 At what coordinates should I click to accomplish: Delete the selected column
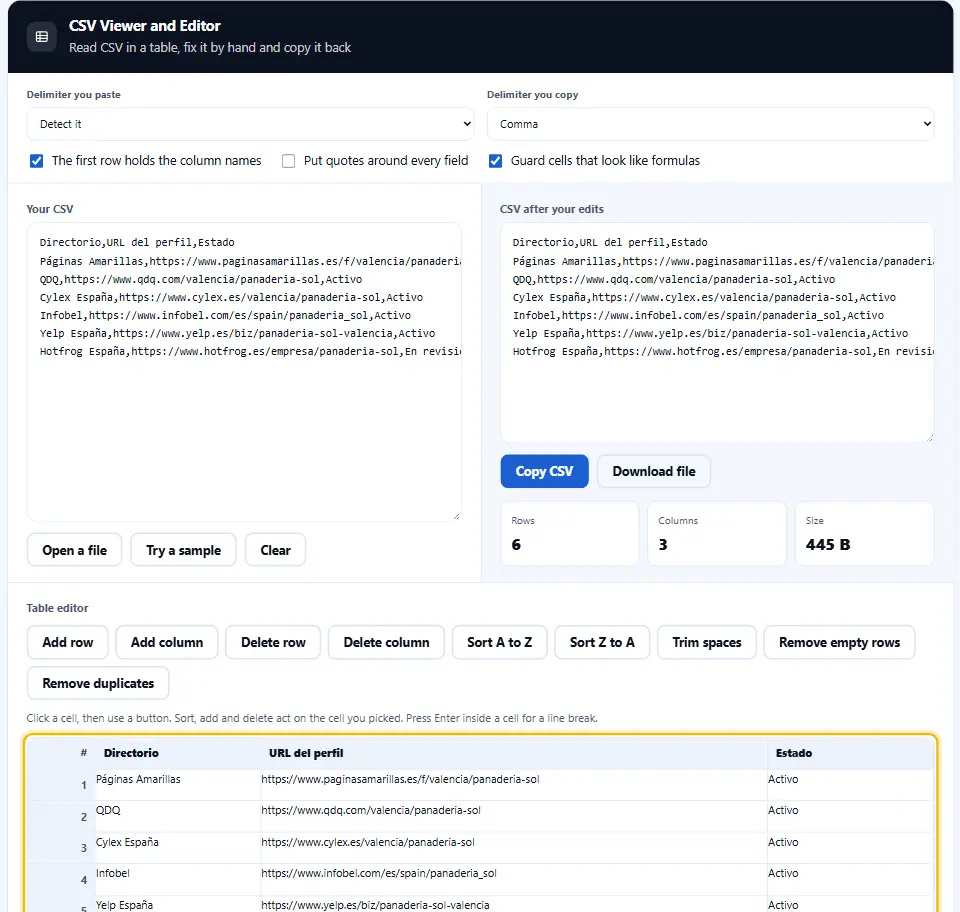386,643
